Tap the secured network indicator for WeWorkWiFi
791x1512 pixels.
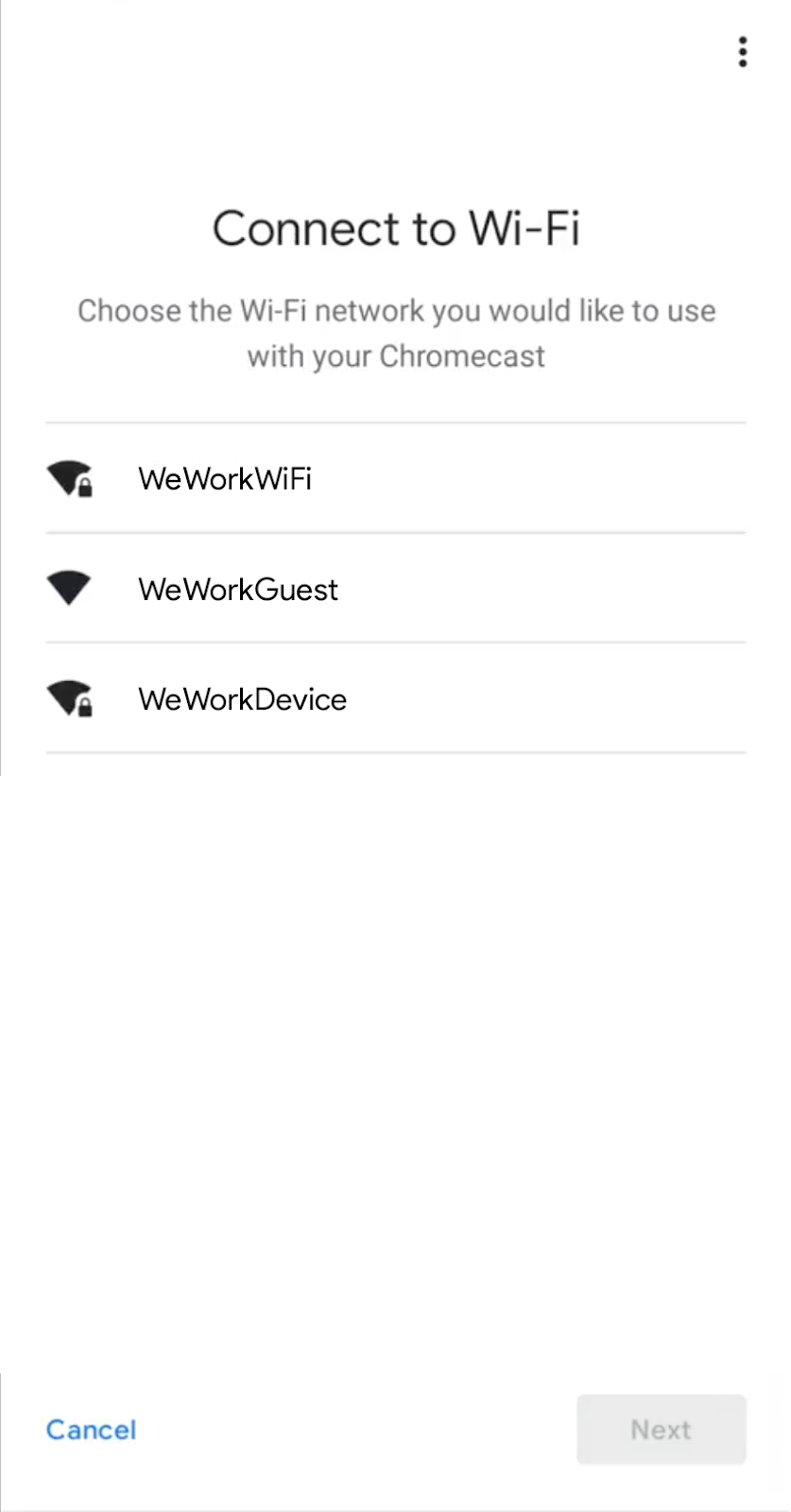[x=69, y=479]
